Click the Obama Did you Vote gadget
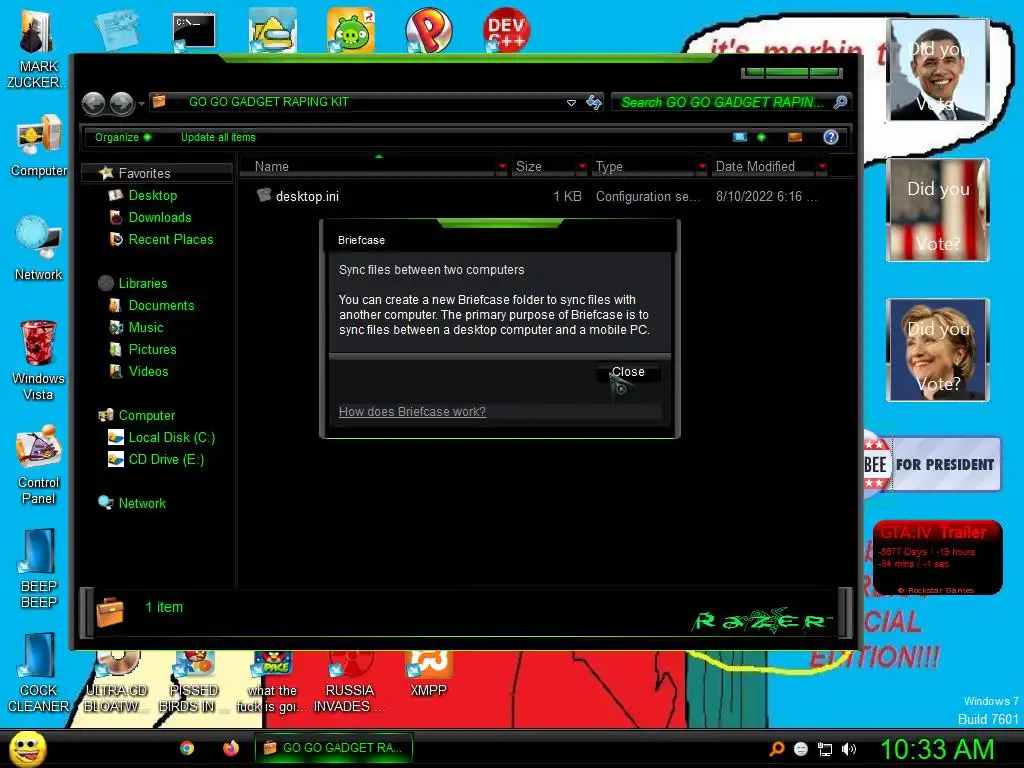The height and width of the screenshot is (768, 1024). click(937, 69)
